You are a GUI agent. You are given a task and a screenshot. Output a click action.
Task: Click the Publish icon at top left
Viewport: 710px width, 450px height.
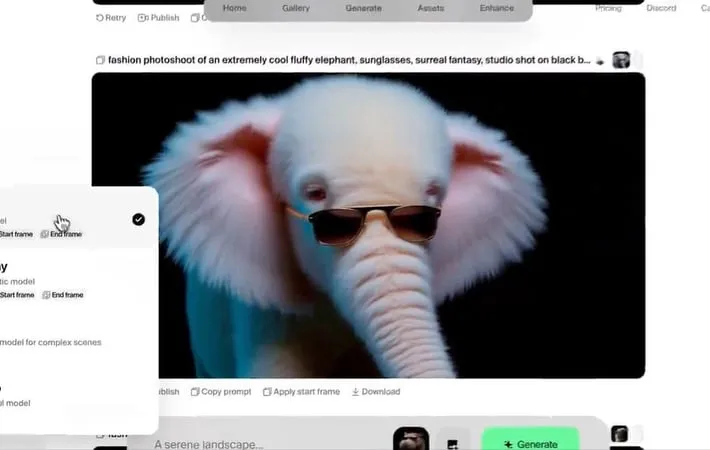[x=143, y=18]
